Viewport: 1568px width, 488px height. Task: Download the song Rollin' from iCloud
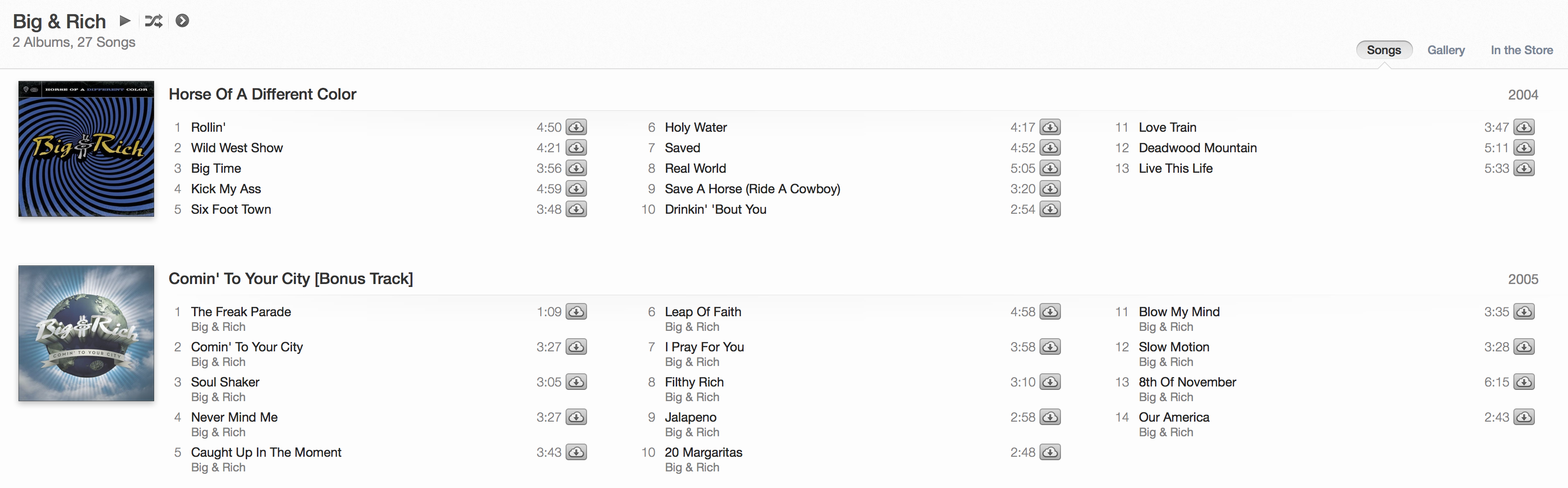pos(576,127)
